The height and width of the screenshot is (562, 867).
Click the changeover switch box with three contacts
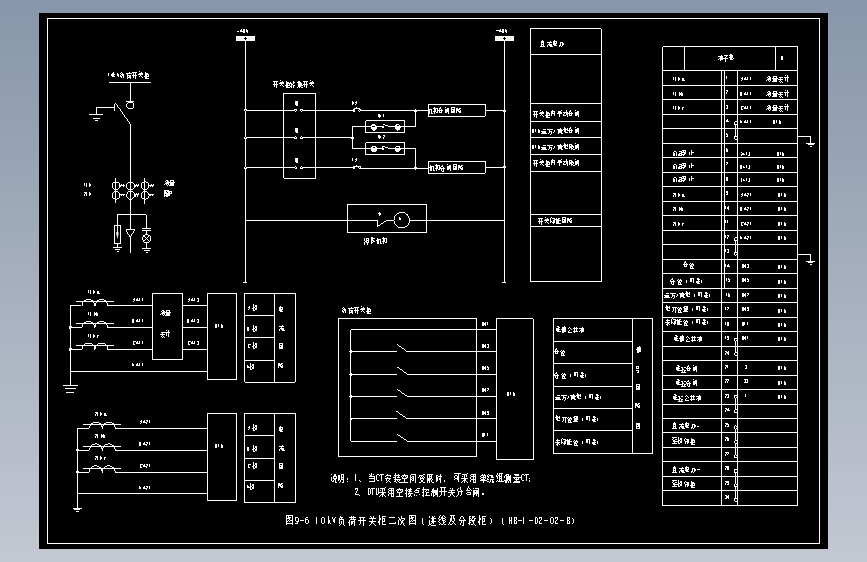click(x=300, y=136)
